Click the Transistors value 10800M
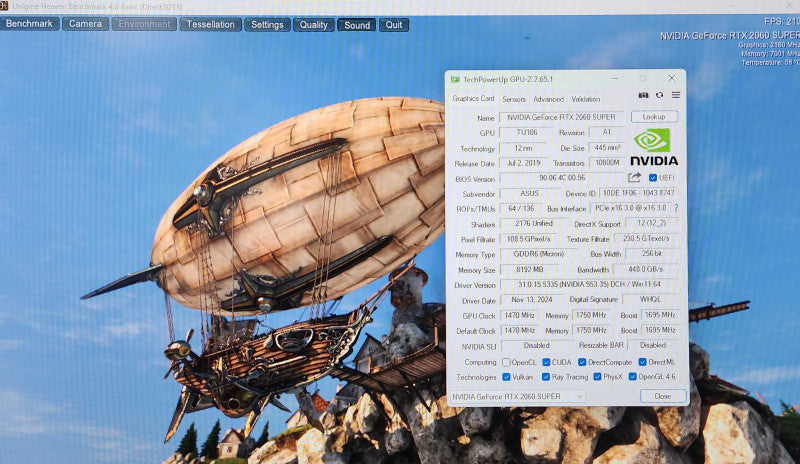Image resolution: width=800 pixels, height=464 pixels. (x=607, y=163)
